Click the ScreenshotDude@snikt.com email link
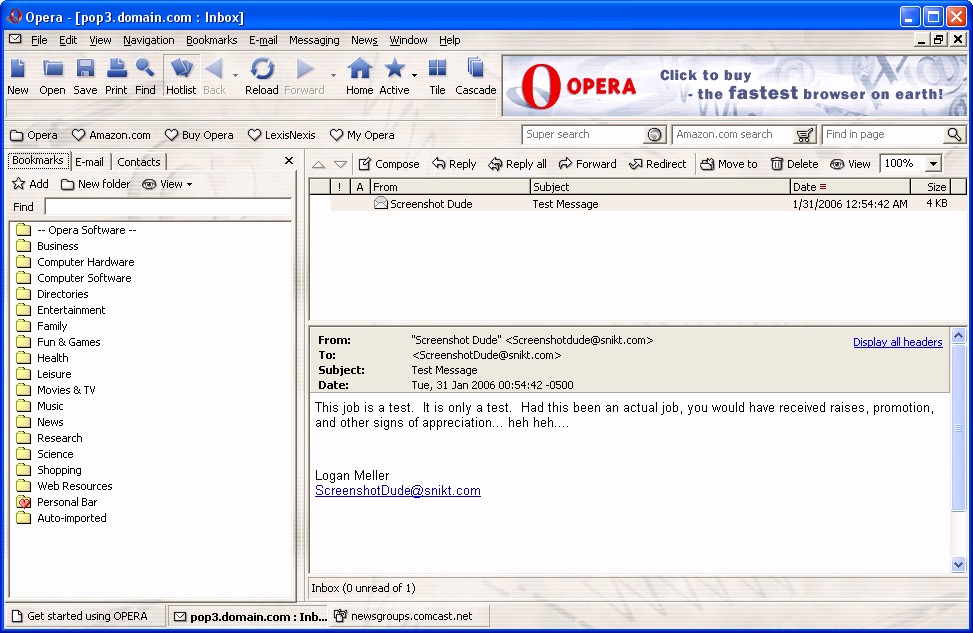 (x=398, y=491)
